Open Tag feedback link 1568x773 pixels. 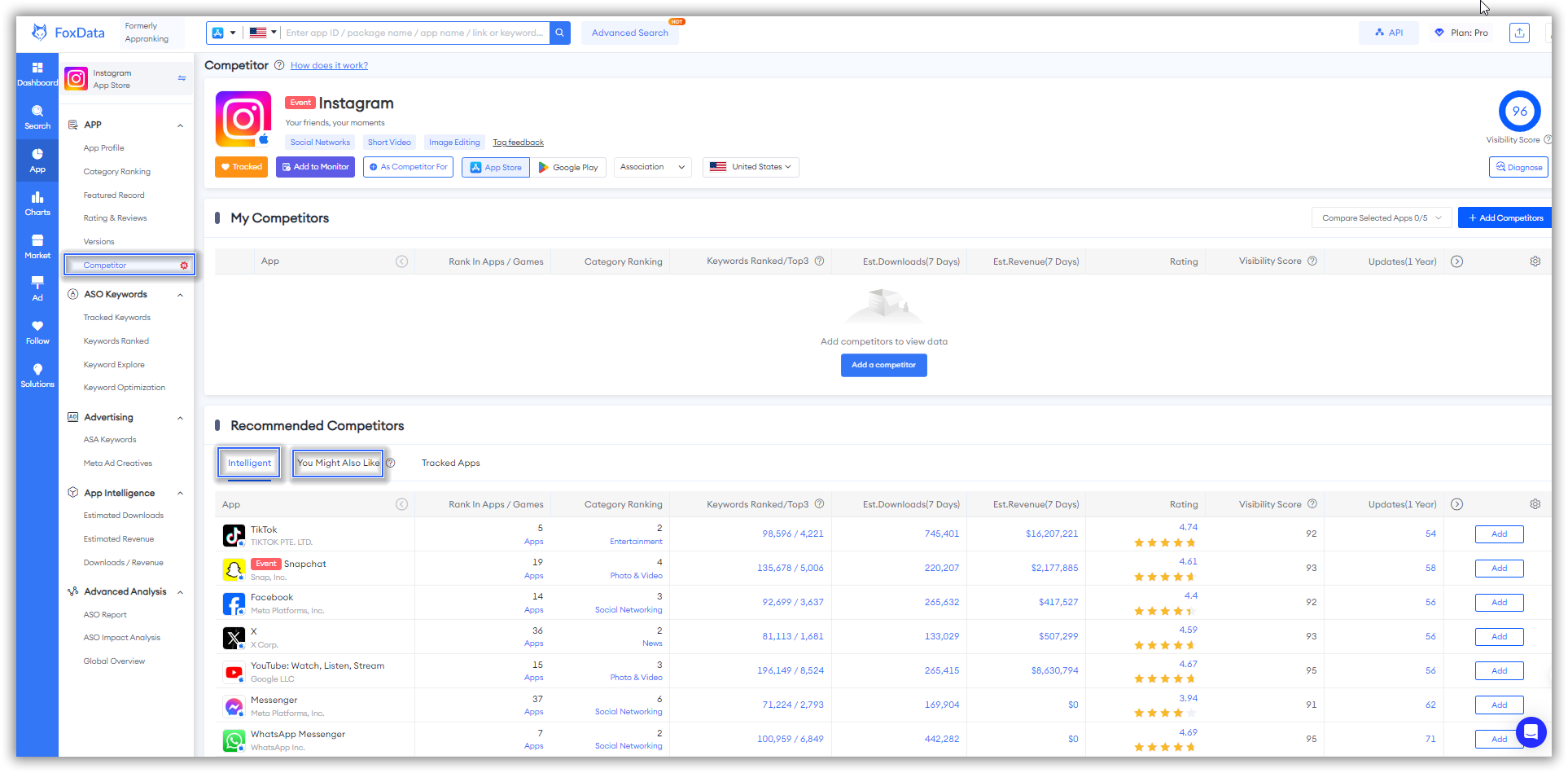click(x=518, y=143)
